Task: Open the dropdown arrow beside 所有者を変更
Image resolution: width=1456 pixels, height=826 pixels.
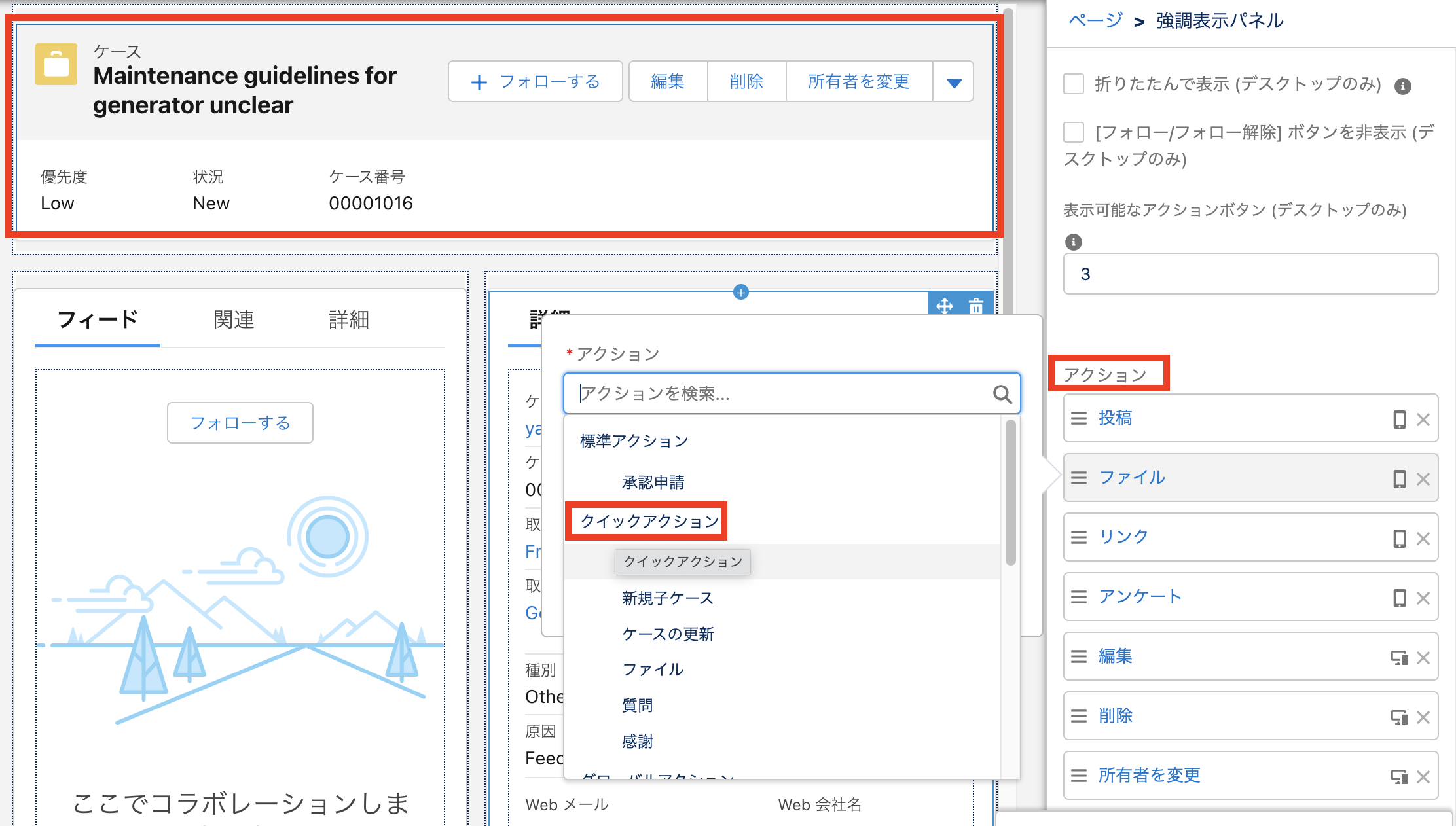Action: [x=953, y=81]
